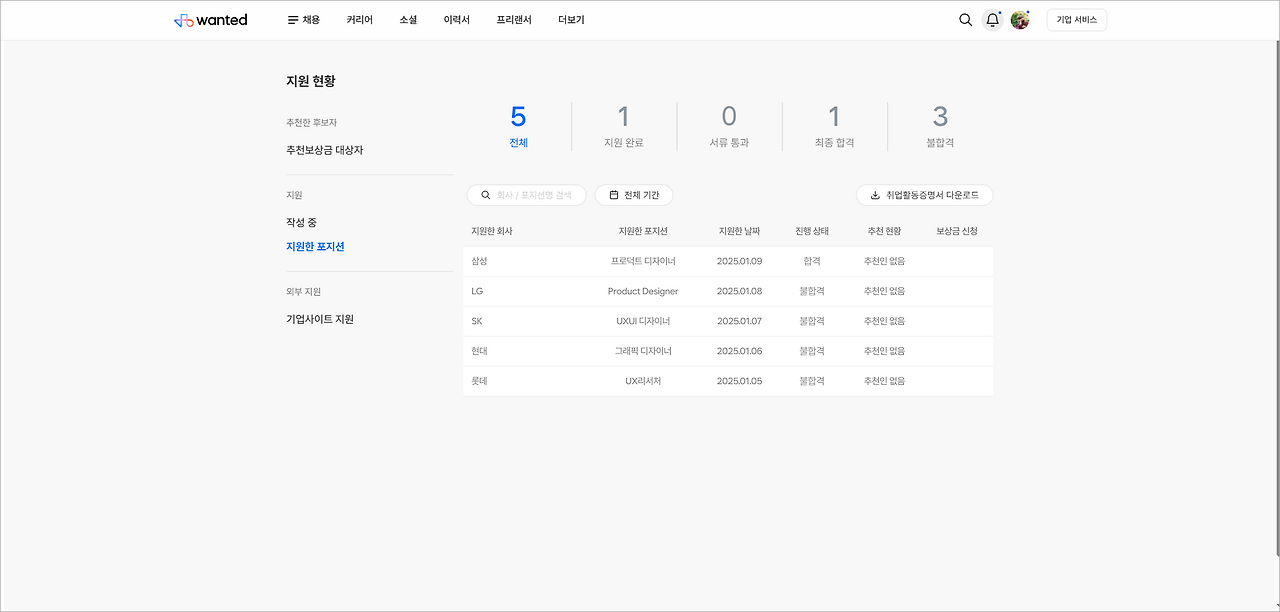
Task: Click the UX리서처 position cell
Action: click(x=643, y=381)
